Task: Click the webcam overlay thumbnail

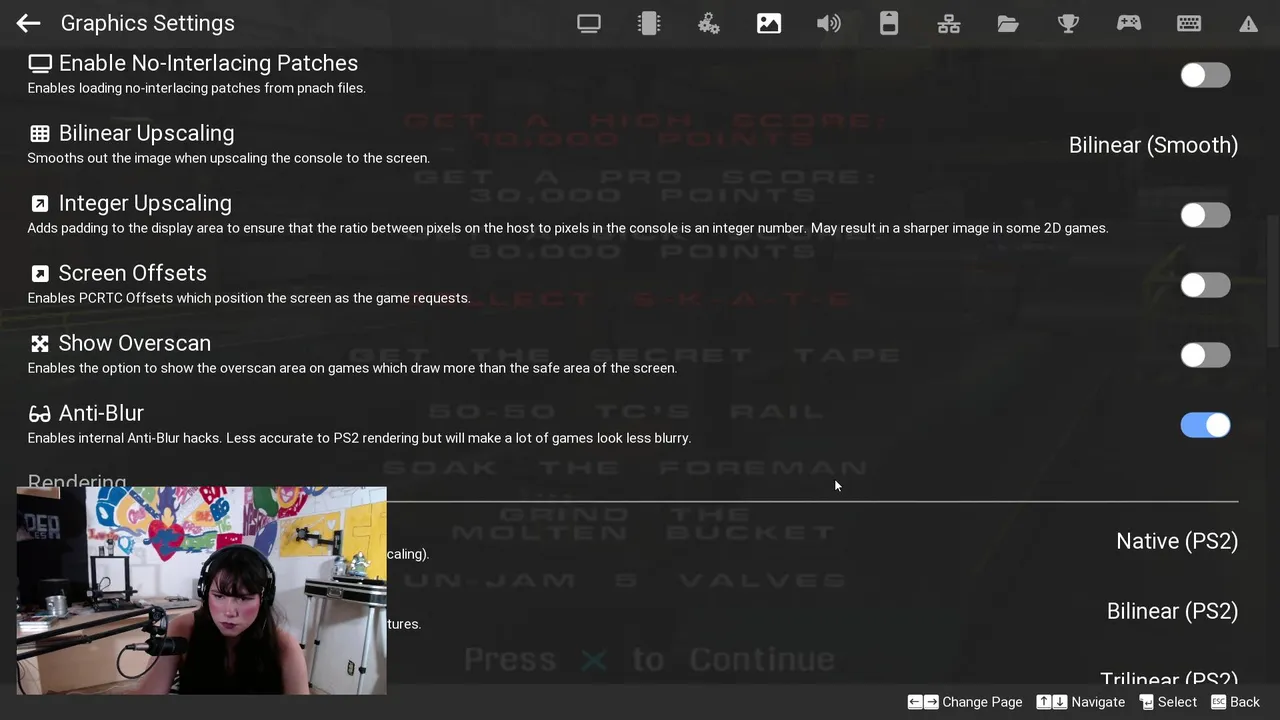Action: coord(201,590)
